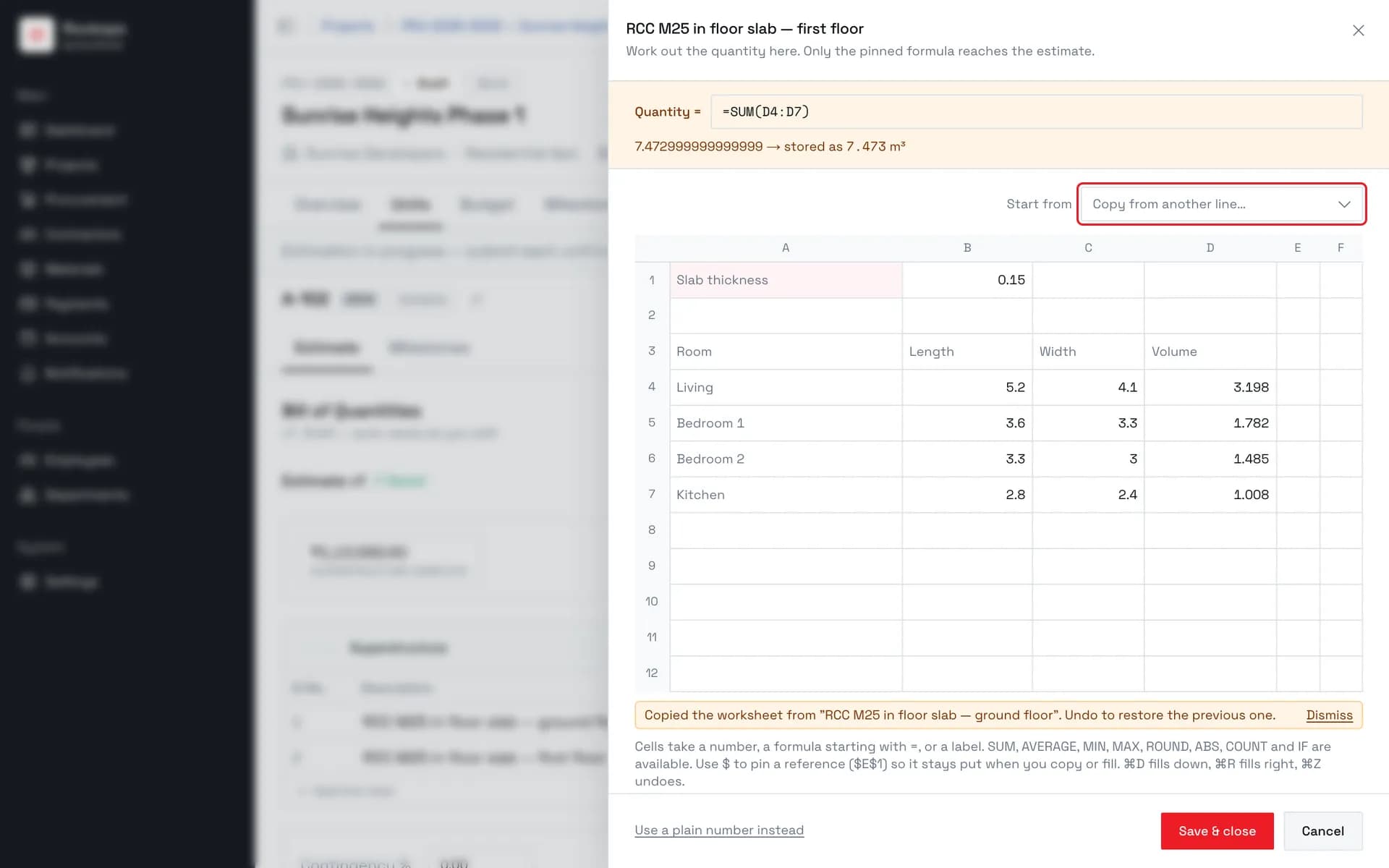1389x868 pixels.
Task: Select the 'Kitchen' cell
Action: (786, 495)
